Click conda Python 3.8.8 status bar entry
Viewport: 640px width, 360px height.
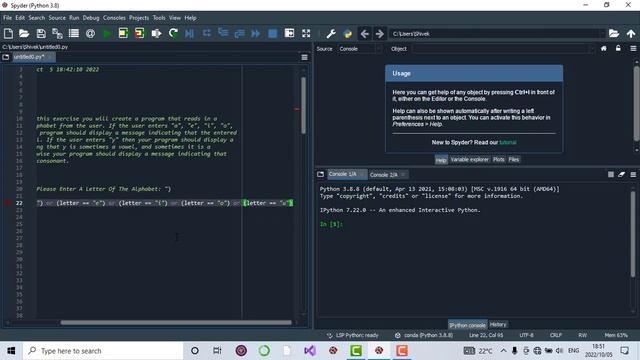(x=424, y=335)
